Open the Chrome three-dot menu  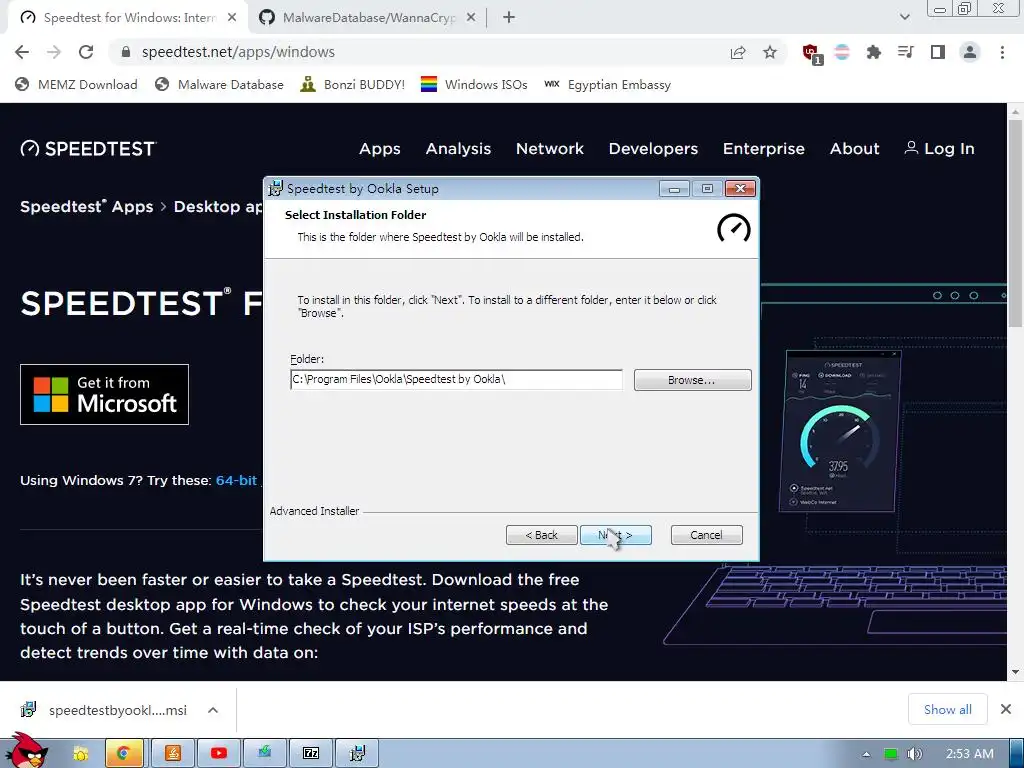point(1002,52)
